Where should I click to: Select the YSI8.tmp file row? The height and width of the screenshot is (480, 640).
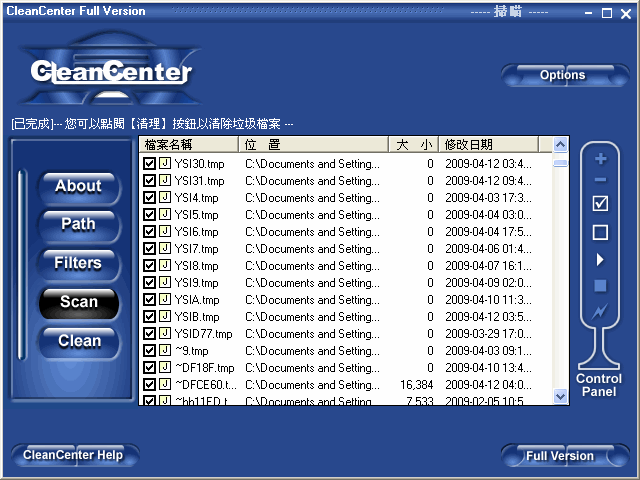pyautogui.click(x=197, y=266)
